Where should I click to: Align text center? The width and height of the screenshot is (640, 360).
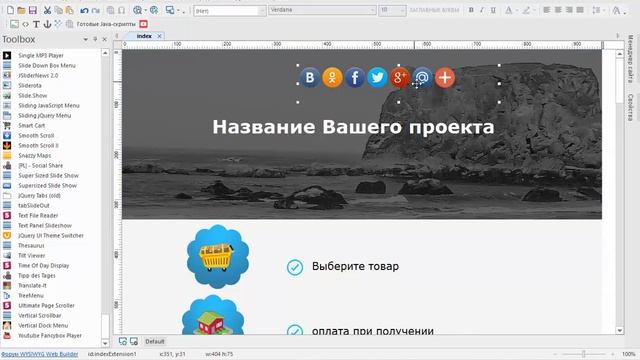click(x=558, y=10)
